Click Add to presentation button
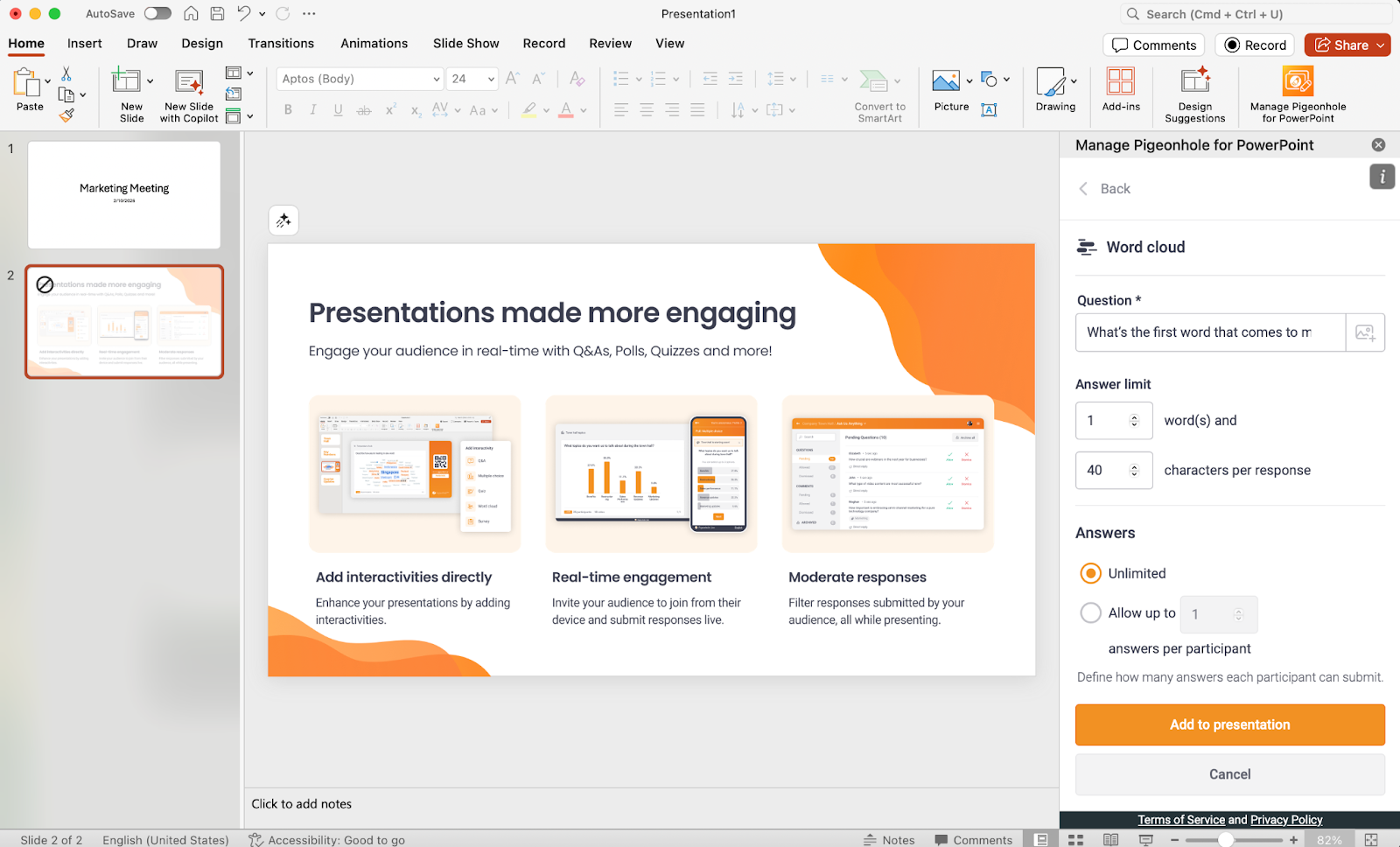Screen dimensions: 1400x847 click(x=1229, y=724)
